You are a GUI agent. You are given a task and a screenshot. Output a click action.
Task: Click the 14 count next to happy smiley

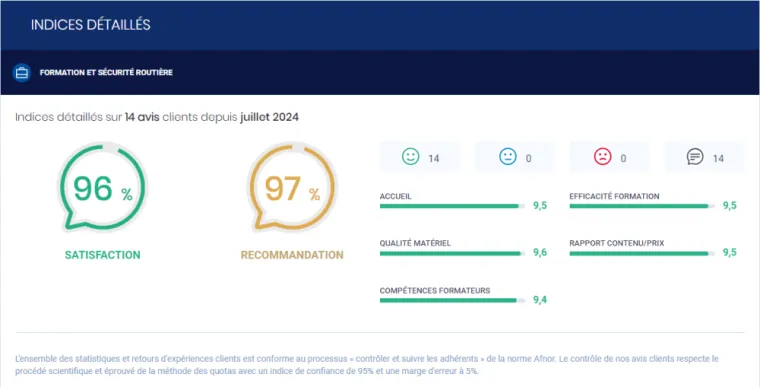[x=434, y=158]
